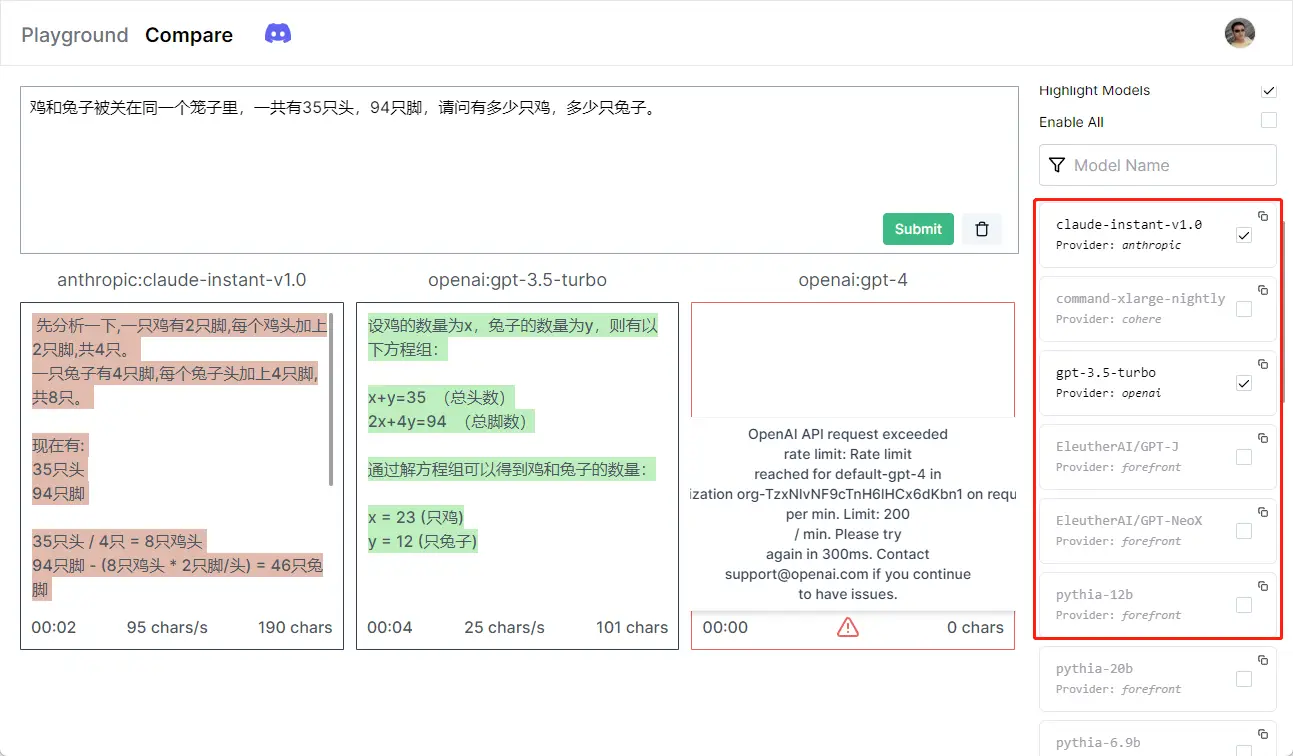Copy the command-xlarge-nightly model name
This screenshot has height=756, width=1293.
1263,290
